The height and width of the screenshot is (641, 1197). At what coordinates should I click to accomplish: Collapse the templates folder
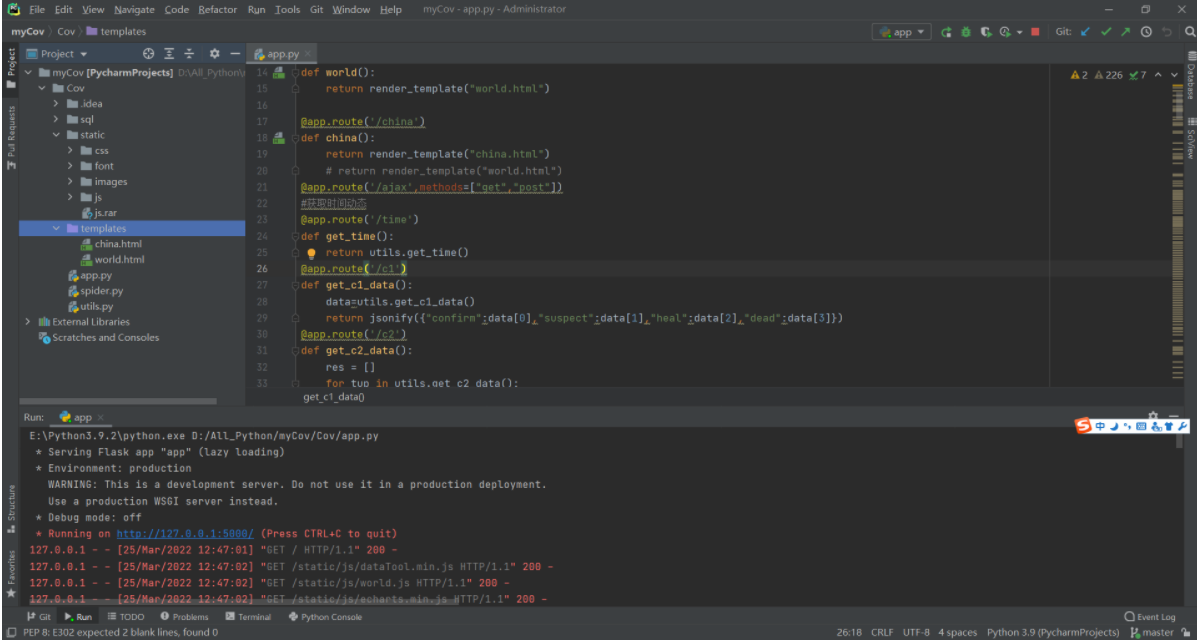[57, 227]
